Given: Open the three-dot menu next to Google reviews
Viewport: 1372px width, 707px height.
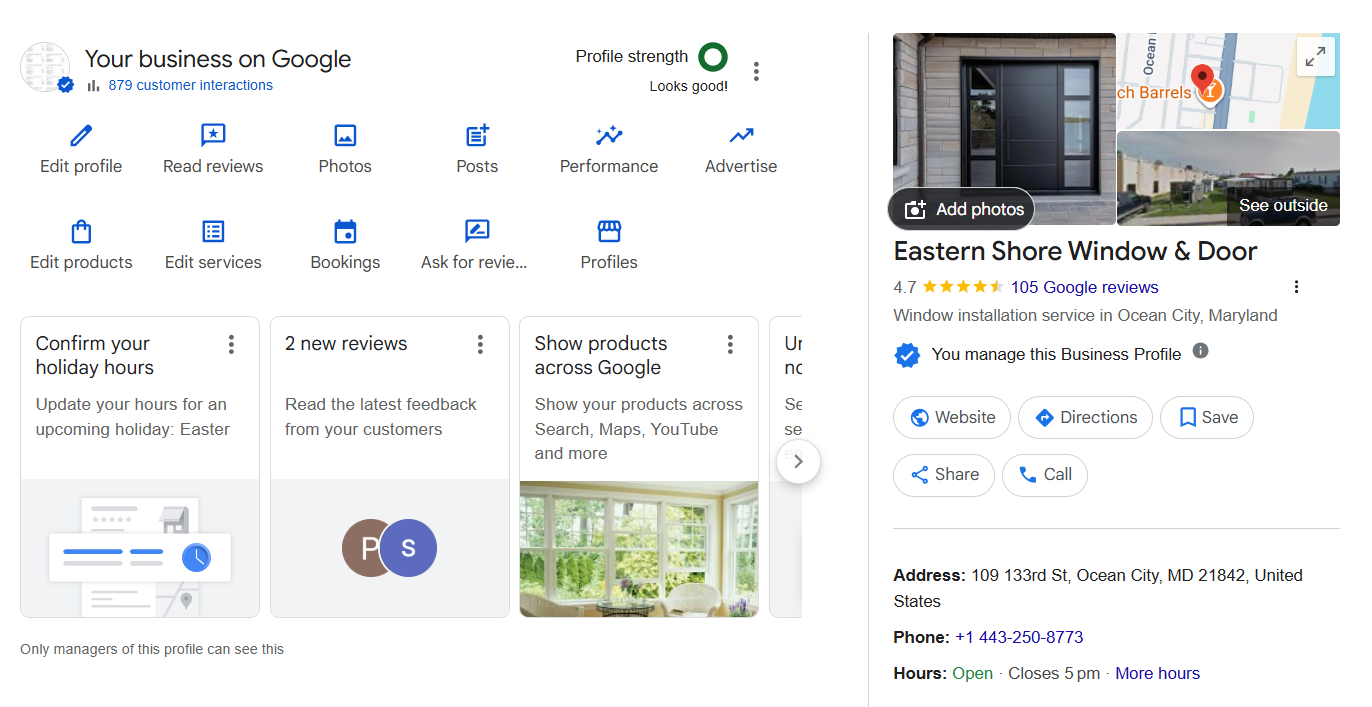Looking at the screenshot, I should tap(1296, 287).
